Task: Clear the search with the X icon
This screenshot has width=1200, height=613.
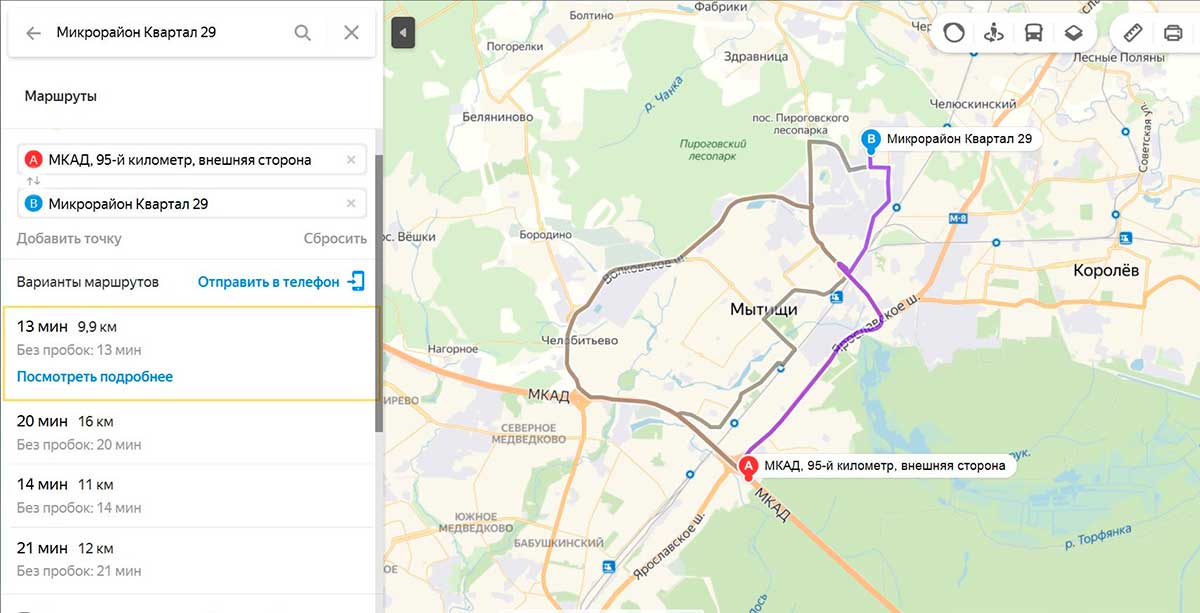Action: coord(351,33)
